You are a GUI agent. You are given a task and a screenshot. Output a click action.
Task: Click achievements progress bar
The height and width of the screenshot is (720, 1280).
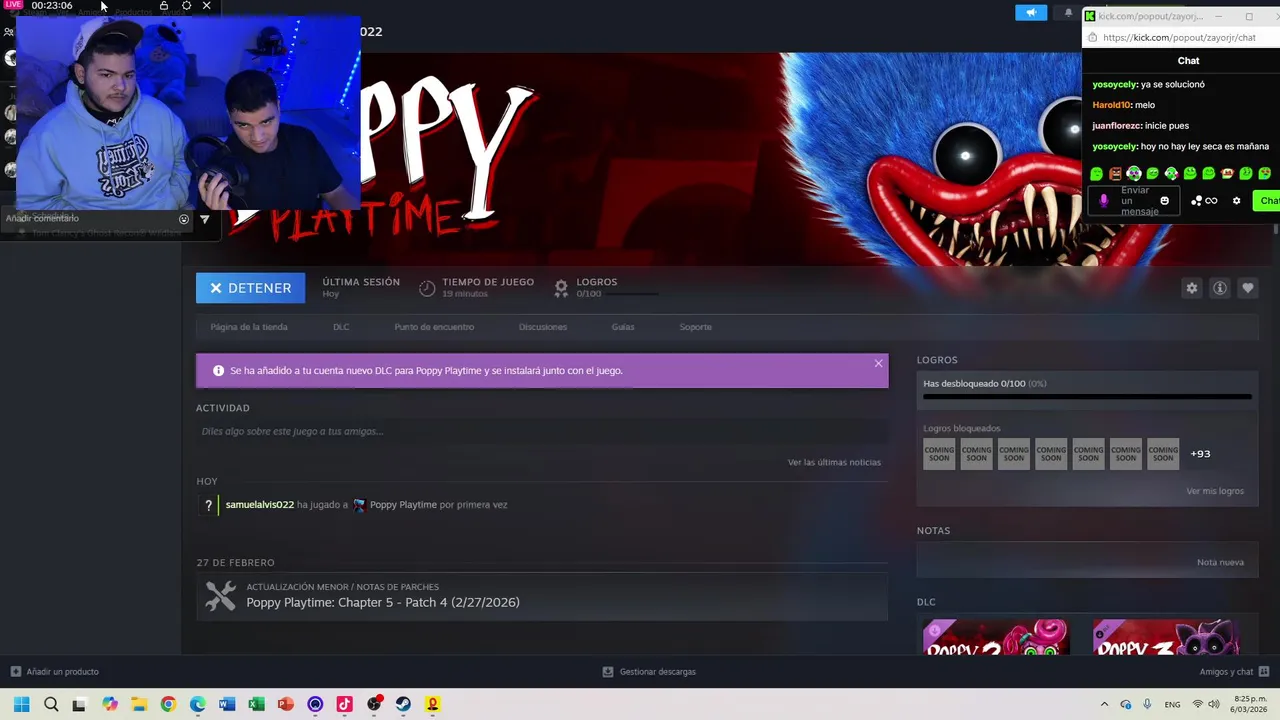coord(1087,397)
